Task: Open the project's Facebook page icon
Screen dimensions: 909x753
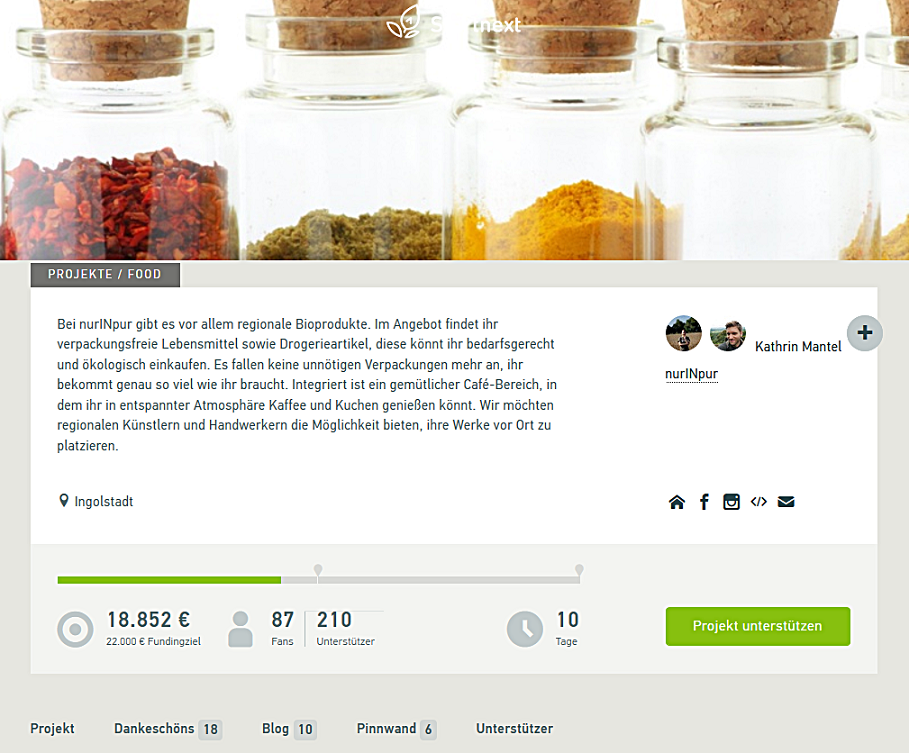Action: pos(704,502)
